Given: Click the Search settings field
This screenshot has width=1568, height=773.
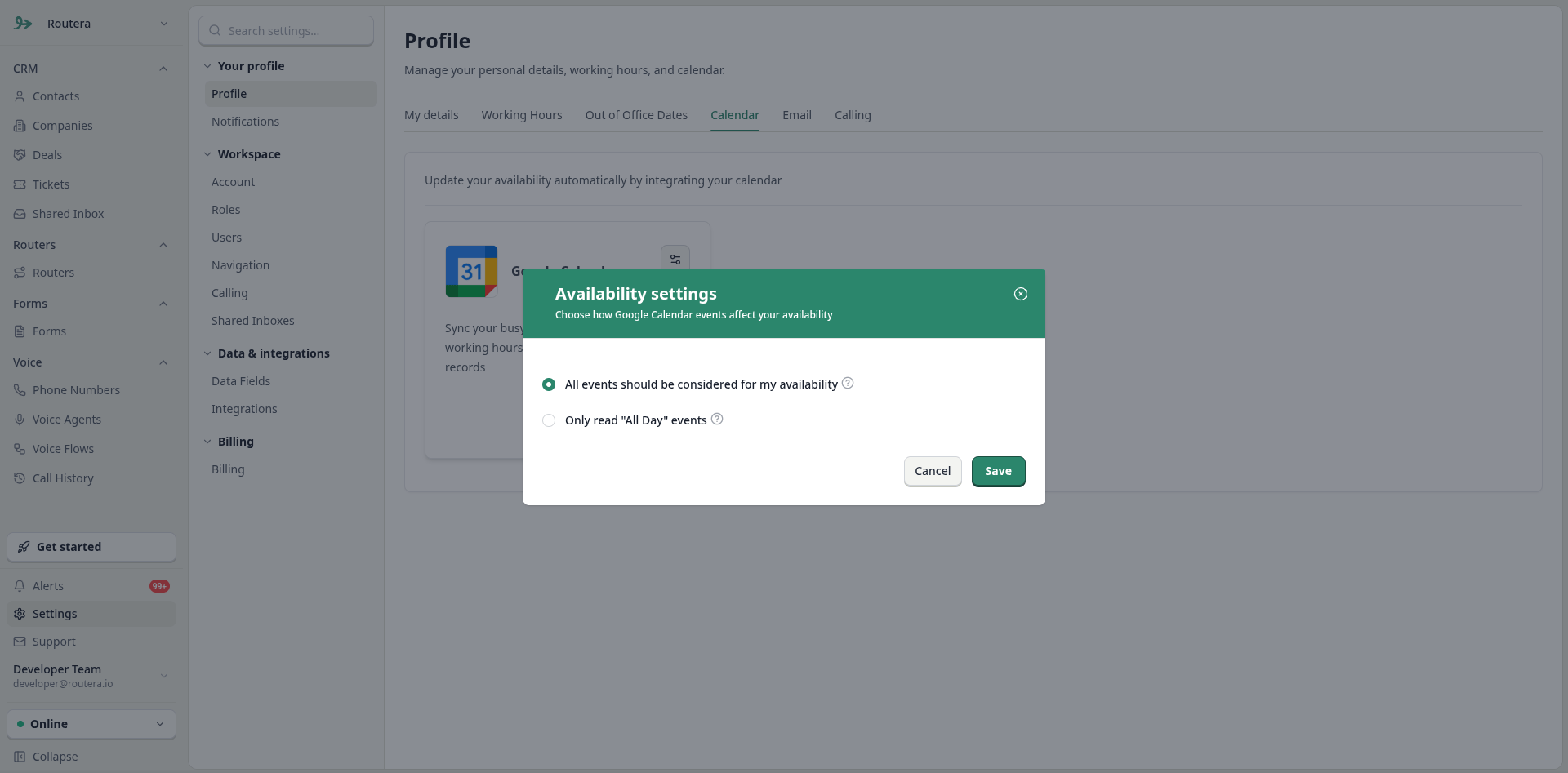Looking at the screenshot, I should point(287,31).
